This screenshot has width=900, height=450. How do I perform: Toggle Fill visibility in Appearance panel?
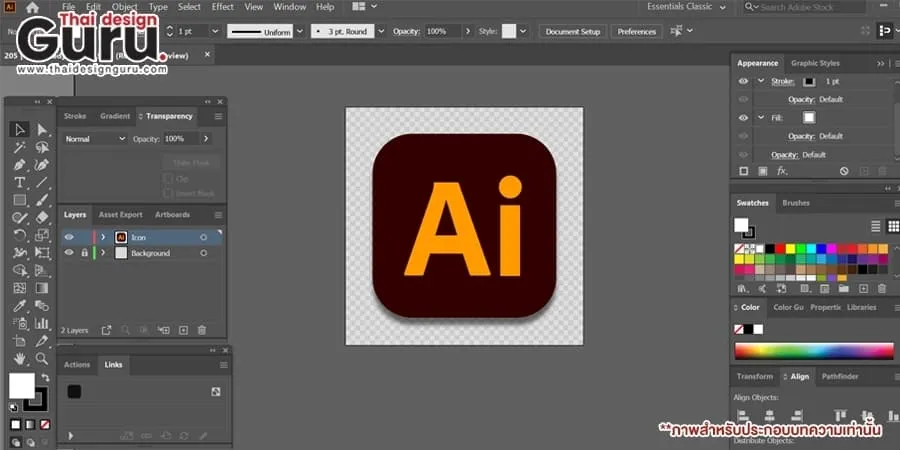743,118
